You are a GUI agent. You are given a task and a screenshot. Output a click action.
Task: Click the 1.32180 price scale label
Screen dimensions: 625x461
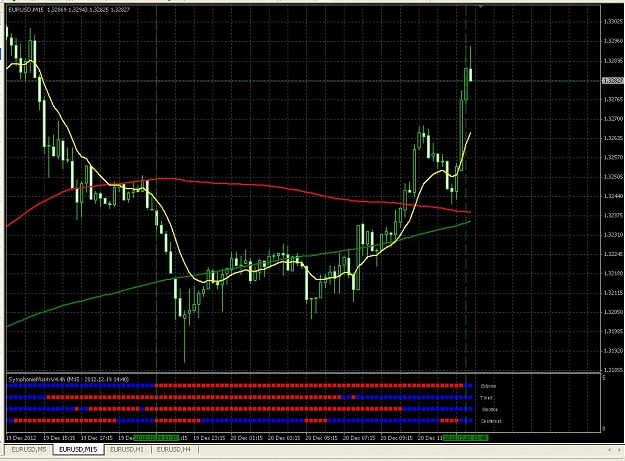[613, 274]
